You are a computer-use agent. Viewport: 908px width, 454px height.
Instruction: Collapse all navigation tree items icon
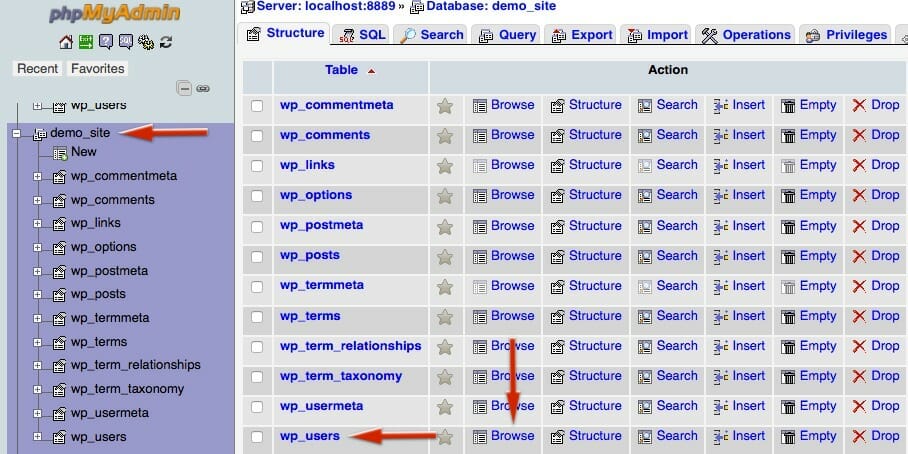pos(184,89)
